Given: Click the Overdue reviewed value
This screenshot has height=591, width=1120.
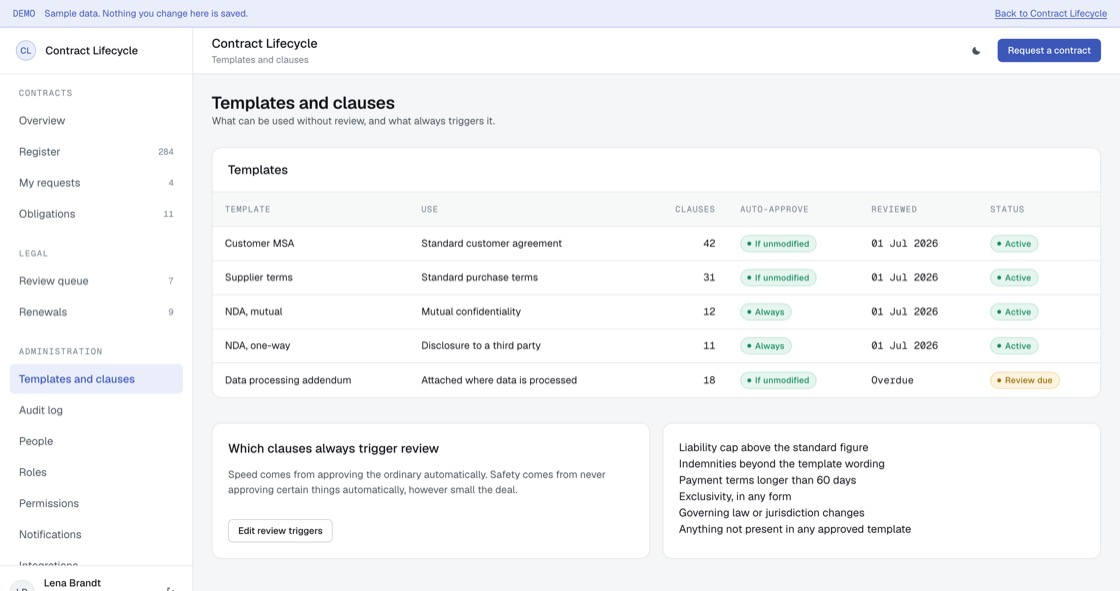Looking at the screenshot, I should (892, 380).
